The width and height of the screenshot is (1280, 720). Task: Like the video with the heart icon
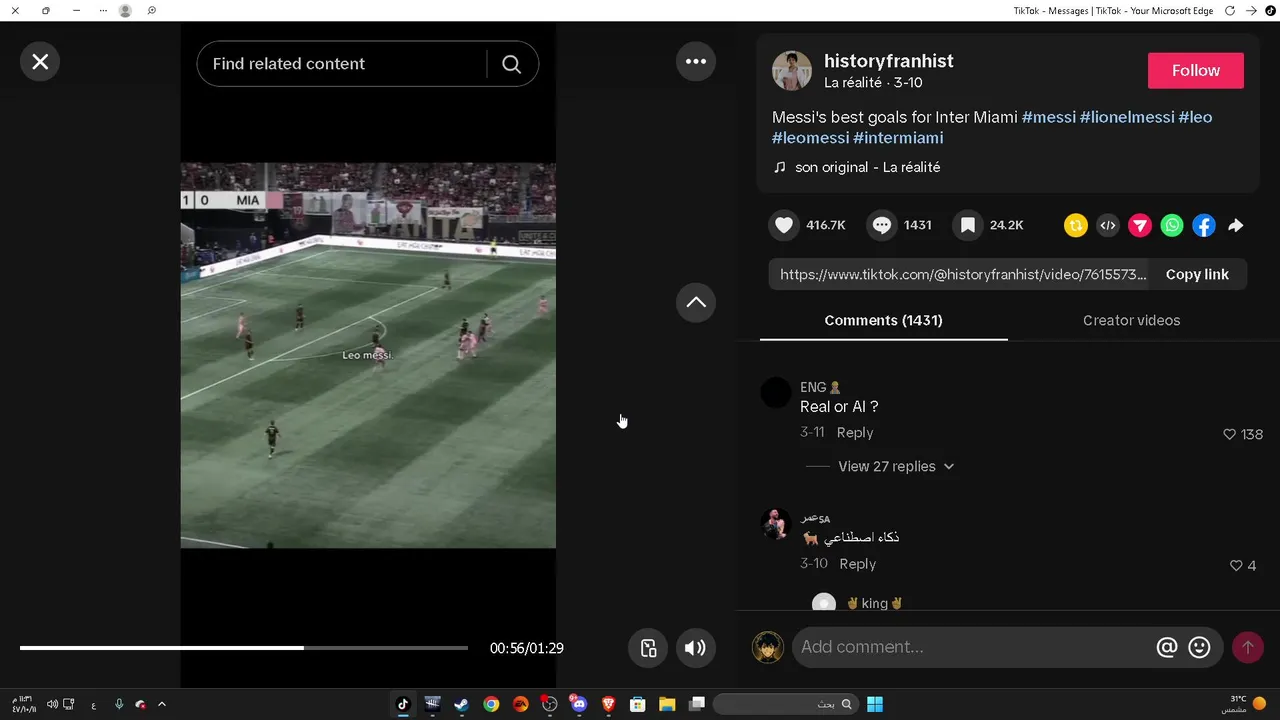click(x=784, y=225)
